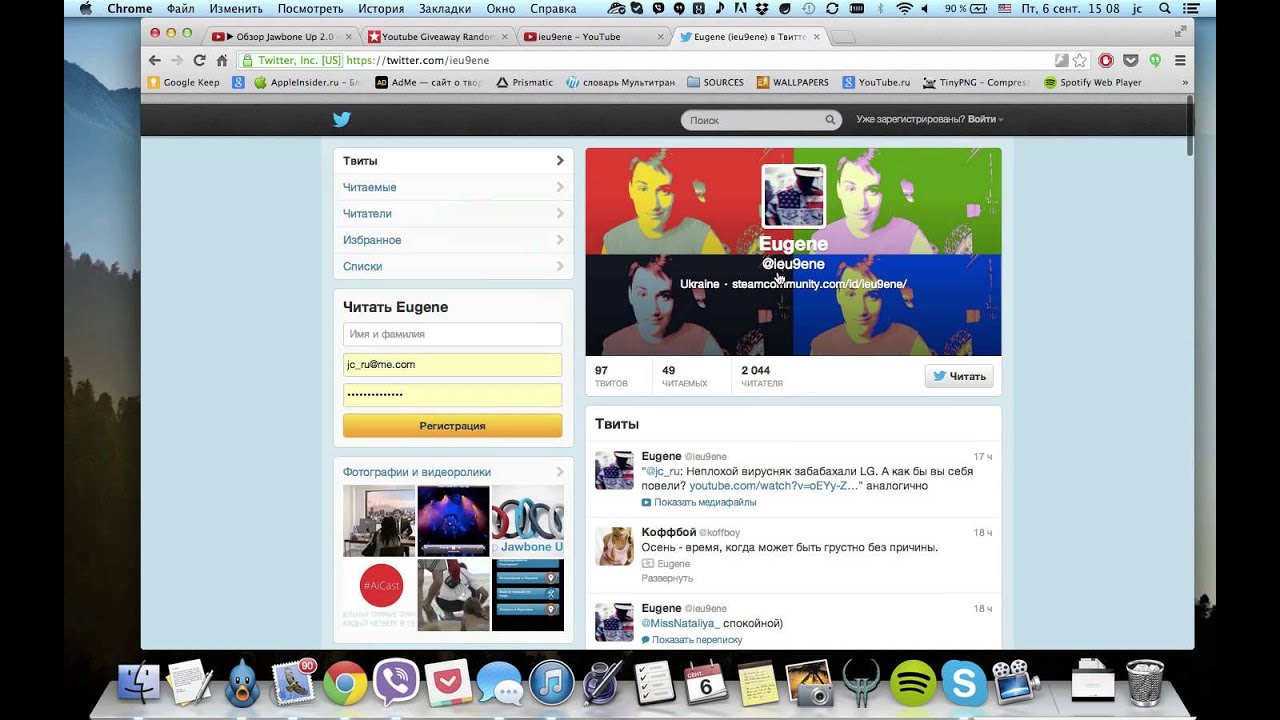Open Finder from the Dock
The width and height of the screenshot is (1280, 720).
pos(138,683)
